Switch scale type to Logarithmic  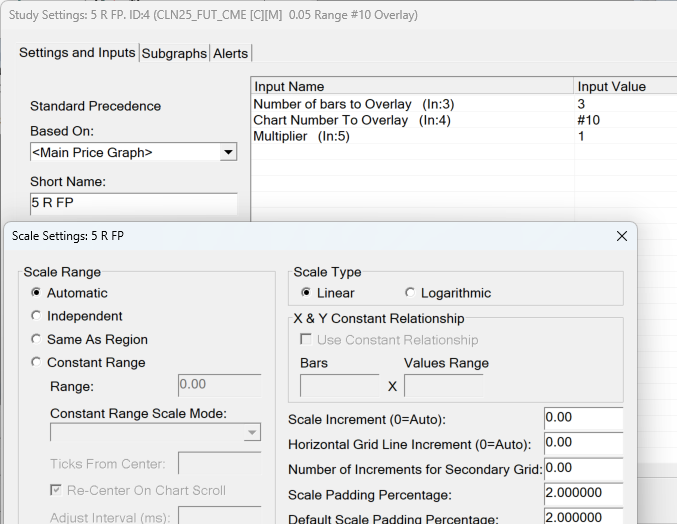pos(410,293)
